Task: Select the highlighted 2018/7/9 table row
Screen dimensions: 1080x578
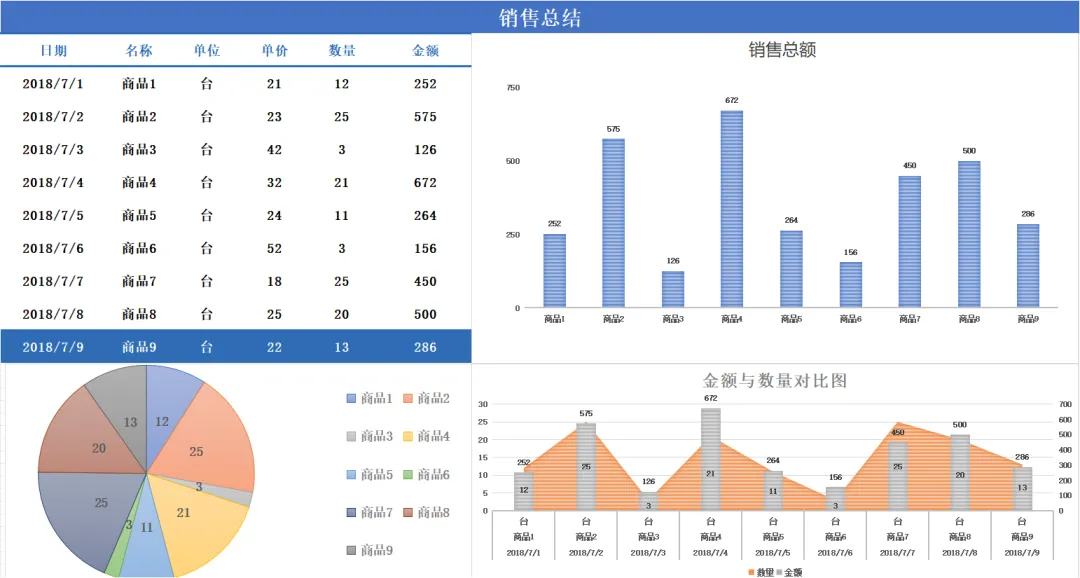Action: point(235,346)
